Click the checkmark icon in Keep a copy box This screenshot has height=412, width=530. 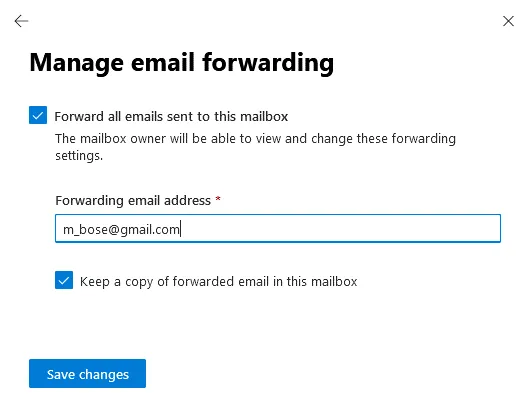[x=64, y=280]
